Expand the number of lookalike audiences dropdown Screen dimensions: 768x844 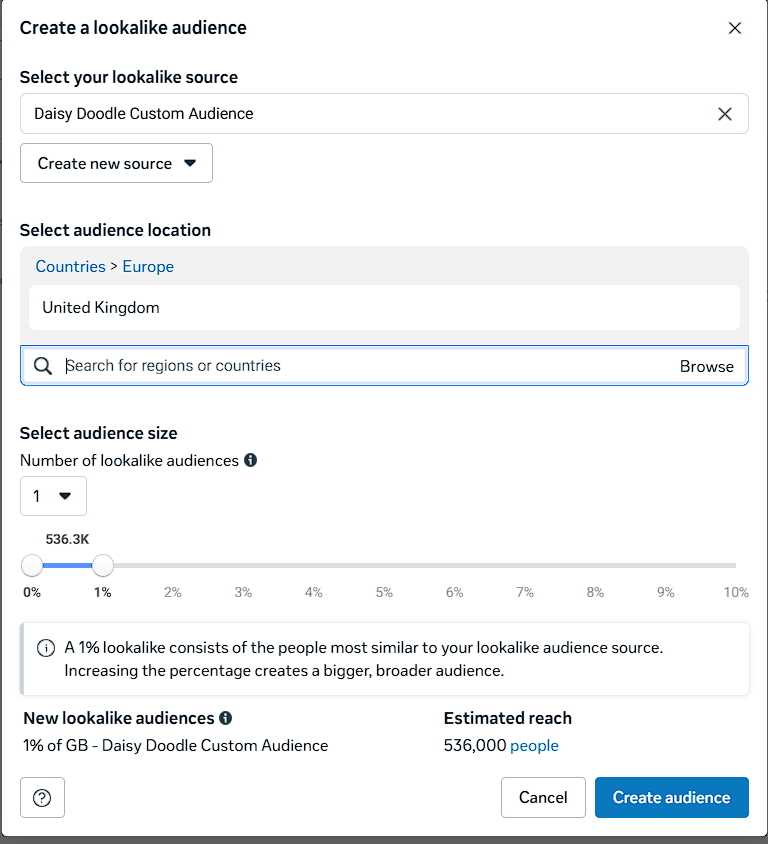click(53, 496)
